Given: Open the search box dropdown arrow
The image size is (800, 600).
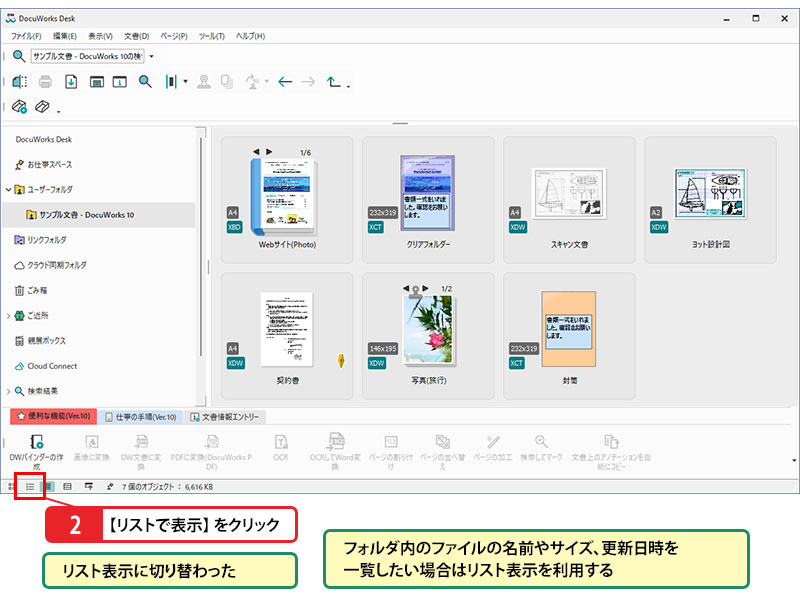Looking at the screenshot, I should 152,56.
